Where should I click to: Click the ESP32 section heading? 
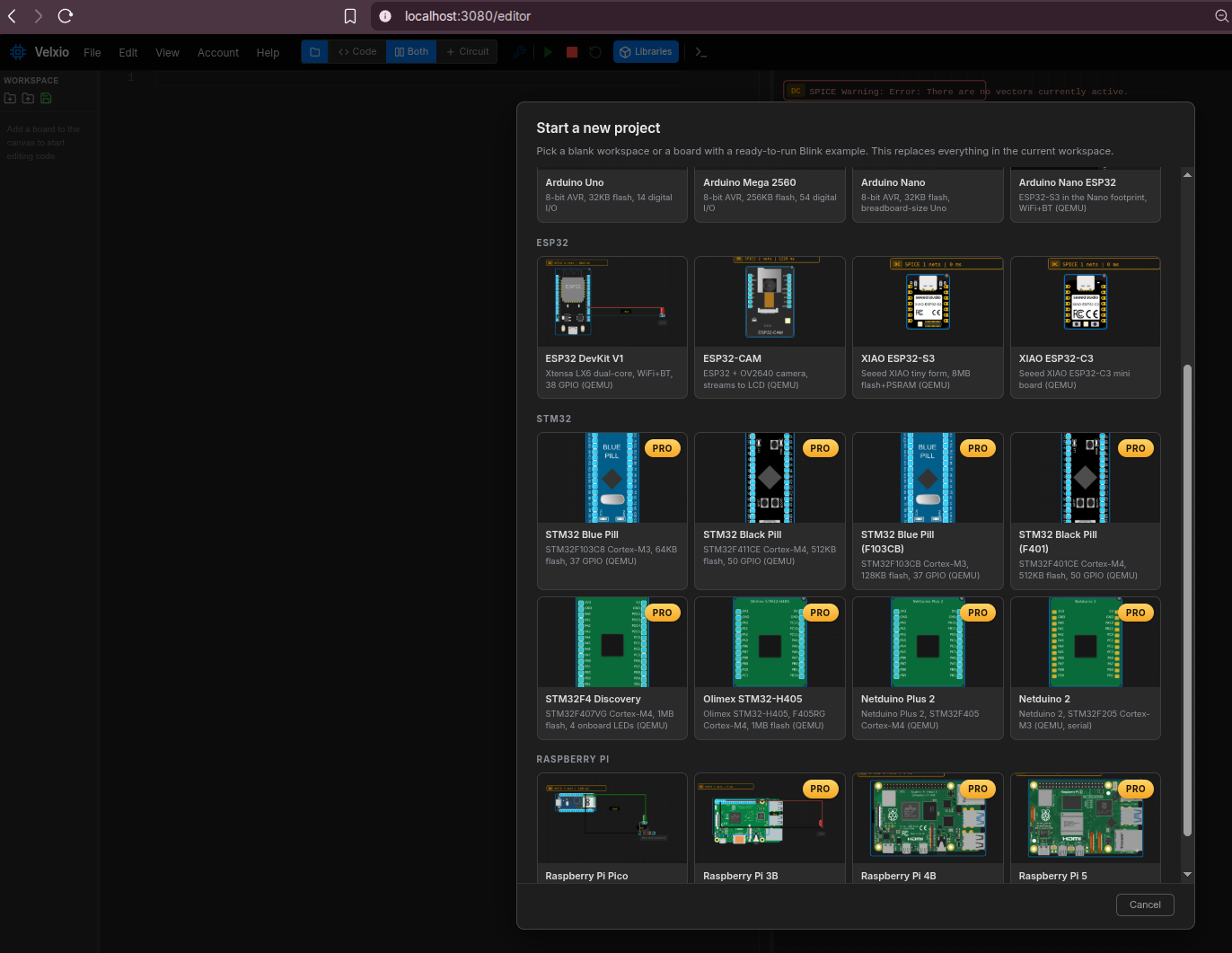click(x=552, y=243)
